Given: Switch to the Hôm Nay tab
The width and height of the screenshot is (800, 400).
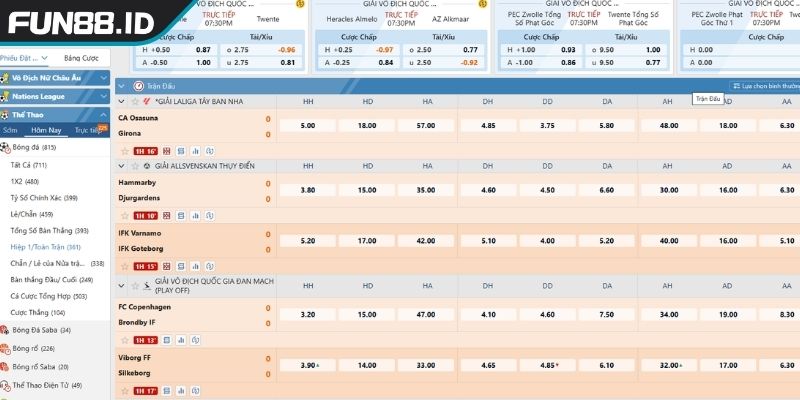Looking at the screenshot, I should point(45,130).
